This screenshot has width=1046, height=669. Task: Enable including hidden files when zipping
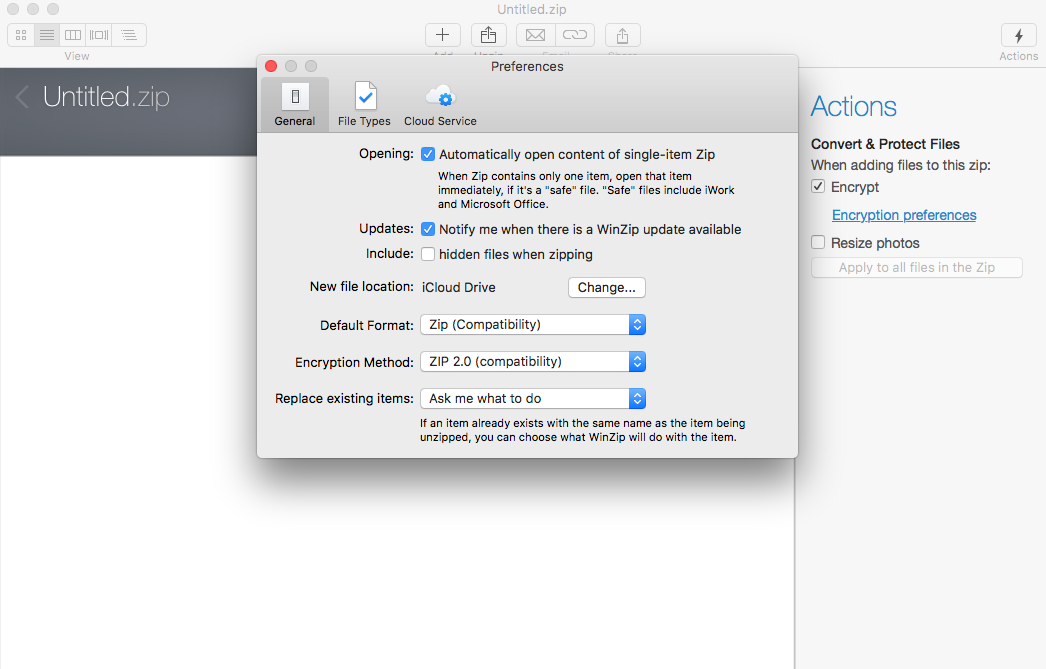[x=428, y=254]
